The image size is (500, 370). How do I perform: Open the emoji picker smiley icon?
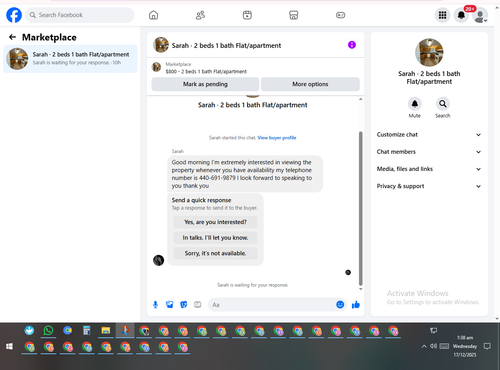pyautogui.click(x=340, y=305)
